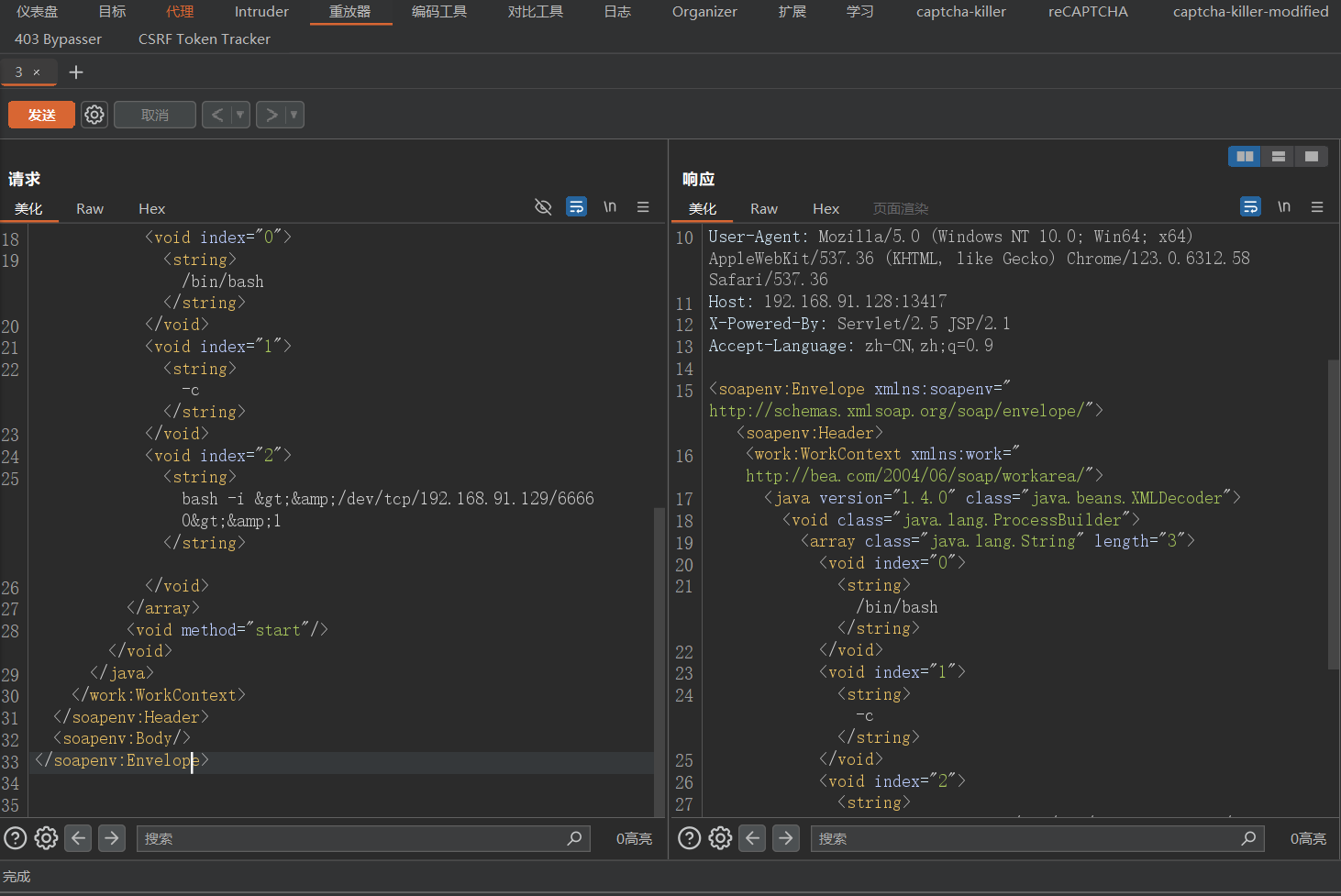Open help icon below request panel
Viewport: 1341px width, 896px height.
[16, 838]
